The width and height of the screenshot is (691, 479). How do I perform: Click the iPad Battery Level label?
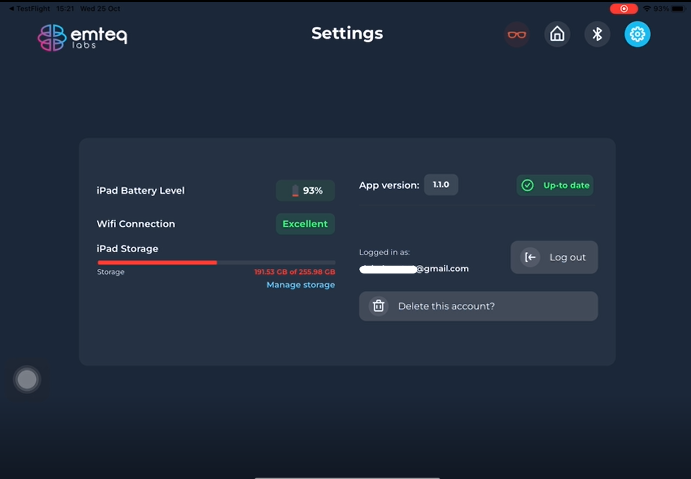coord(141,191)
